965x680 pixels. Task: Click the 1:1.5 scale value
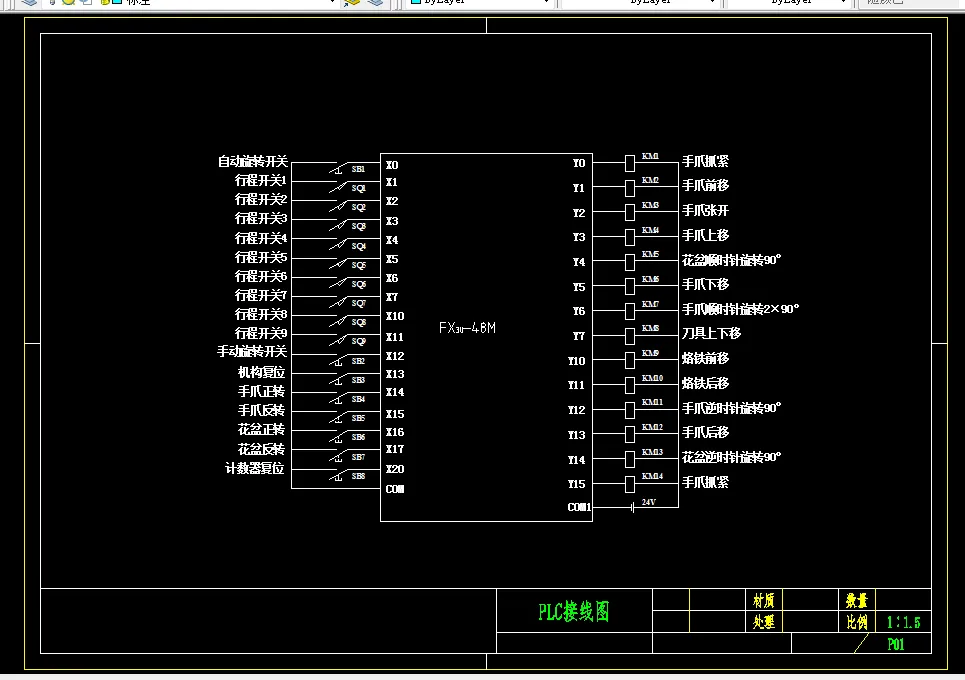pos(903,622)
